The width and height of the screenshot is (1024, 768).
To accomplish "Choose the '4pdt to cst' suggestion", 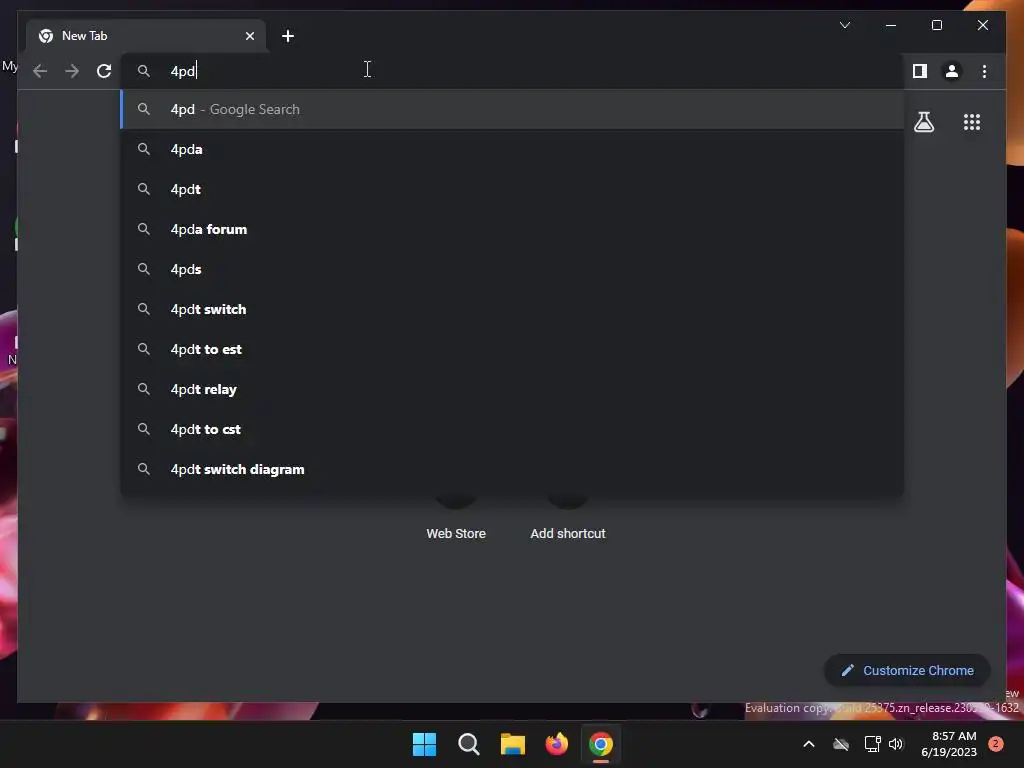I will pos(512,429).
